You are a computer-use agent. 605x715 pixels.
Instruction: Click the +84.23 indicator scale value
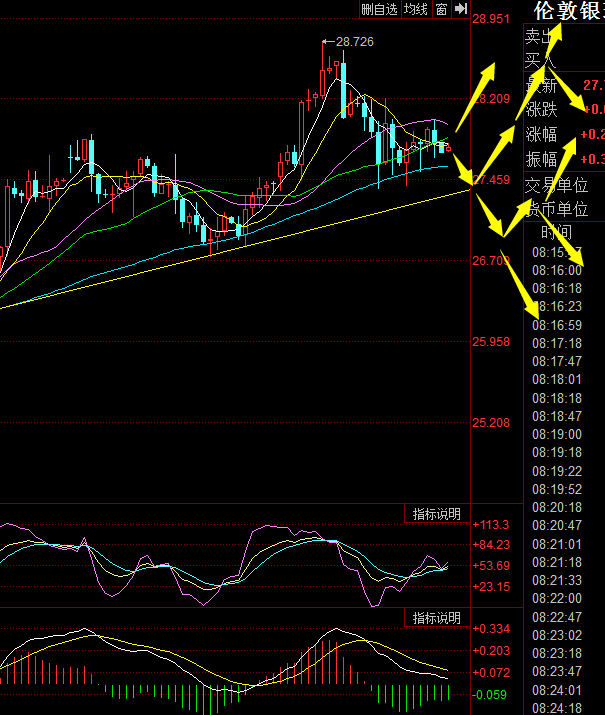[x=491, y=544]
